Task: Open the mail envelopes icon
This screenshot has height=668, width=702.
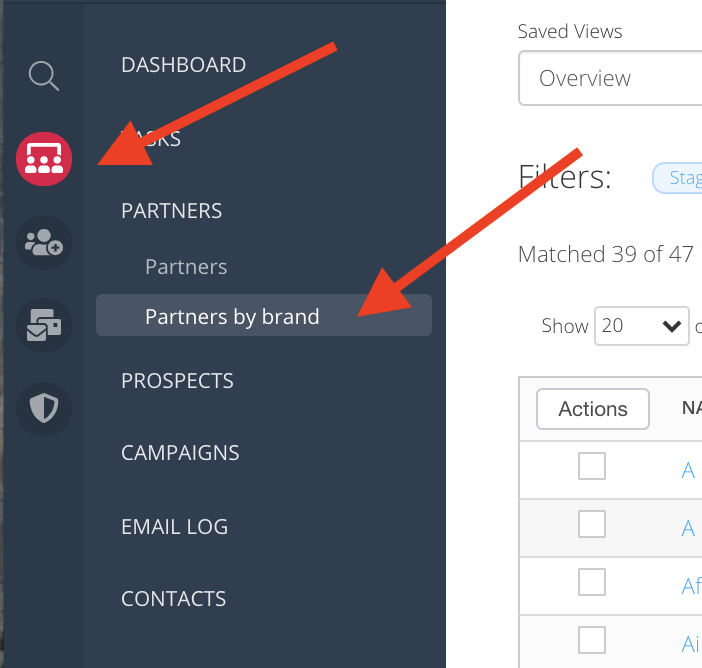Action: click(x=44, y=326)
